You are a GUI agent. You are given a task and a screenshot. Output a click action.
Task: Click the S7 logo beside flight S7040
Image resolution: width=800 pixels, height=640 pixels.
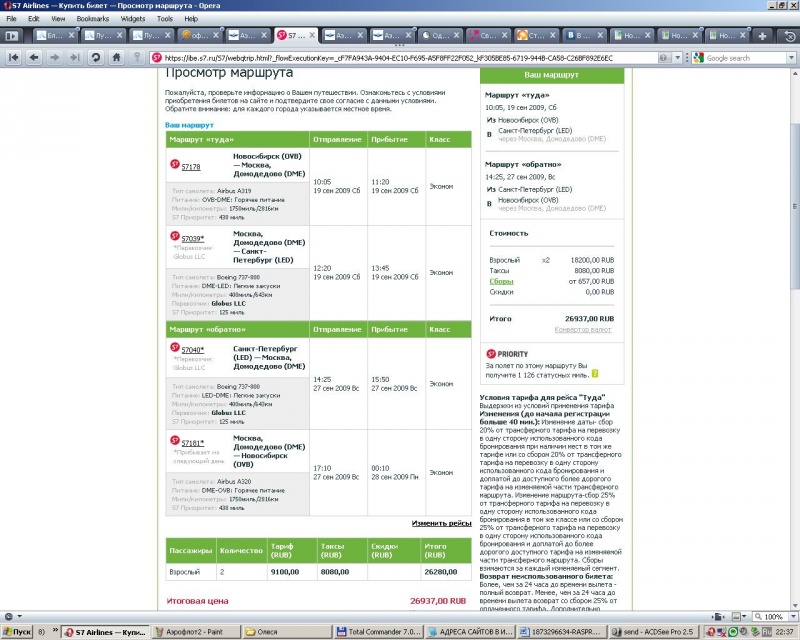(x=174, y=347)
